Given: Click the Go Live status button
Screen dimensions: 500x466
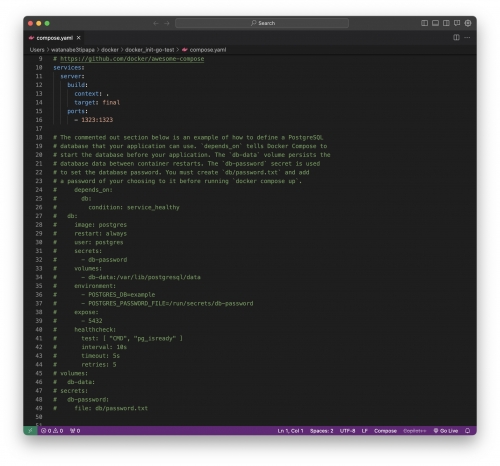Looking at the screenshot, I should coord(446,431).
